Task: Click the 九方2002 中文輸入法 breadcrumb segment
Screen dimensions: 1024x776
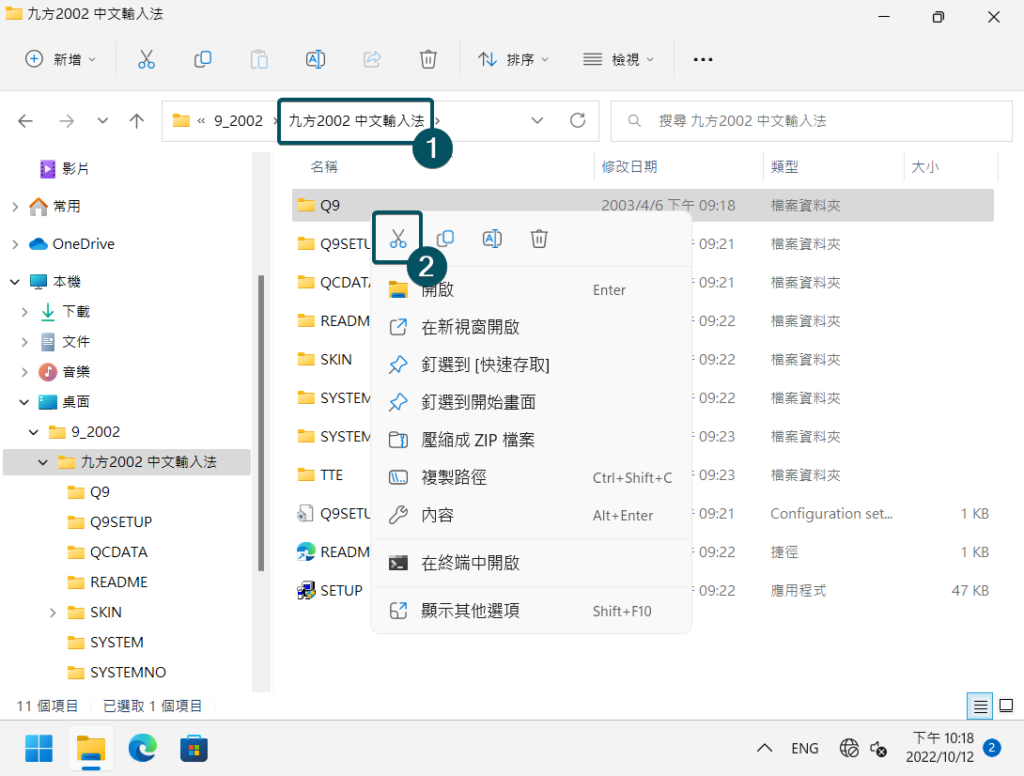Action: click(x=356, y=121)
